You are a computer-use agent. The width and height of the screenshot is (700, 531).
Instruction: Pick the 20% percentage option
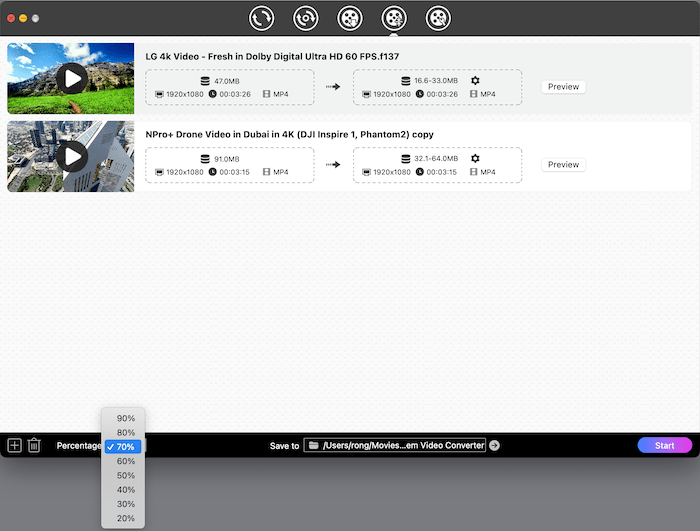tap(125, 518)
